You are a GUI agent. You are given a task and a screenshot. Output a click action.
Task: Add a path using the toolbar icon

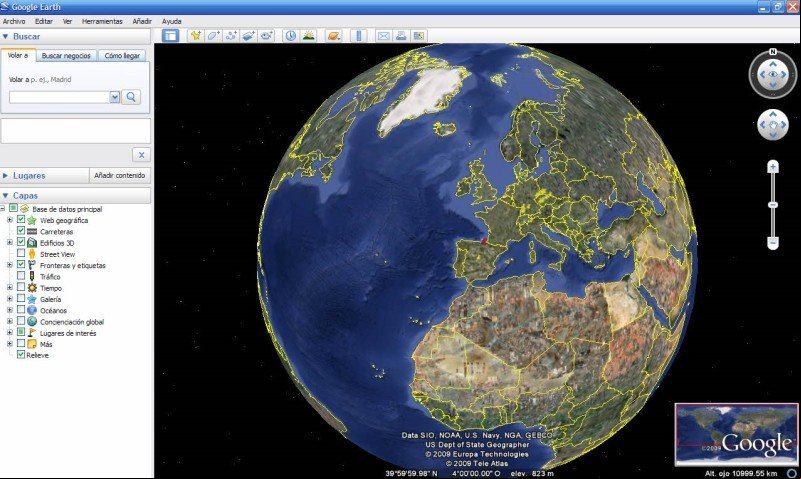click(x=231, y=36)
